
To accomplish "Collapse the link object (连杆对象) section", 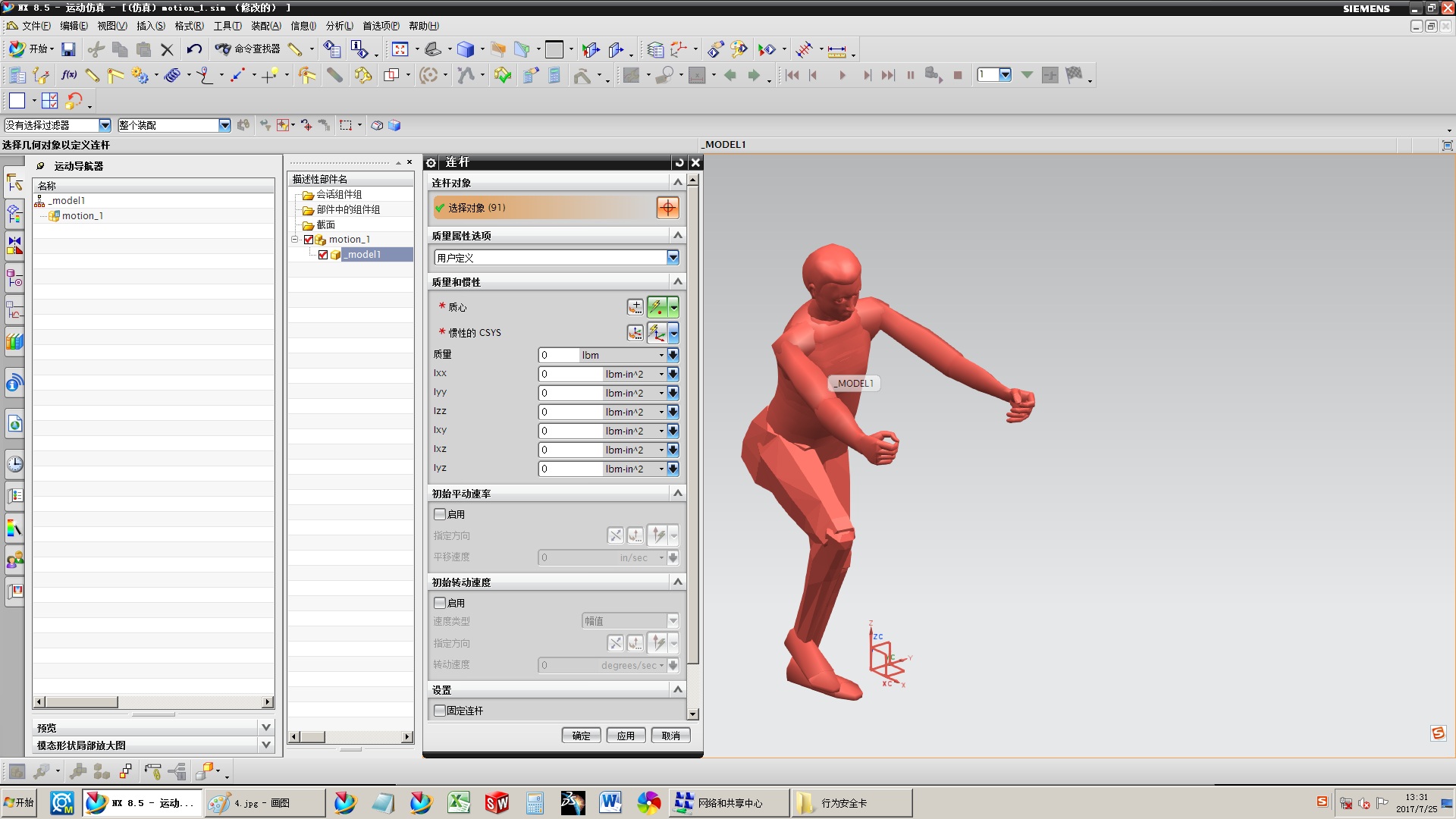I will 677,183.
